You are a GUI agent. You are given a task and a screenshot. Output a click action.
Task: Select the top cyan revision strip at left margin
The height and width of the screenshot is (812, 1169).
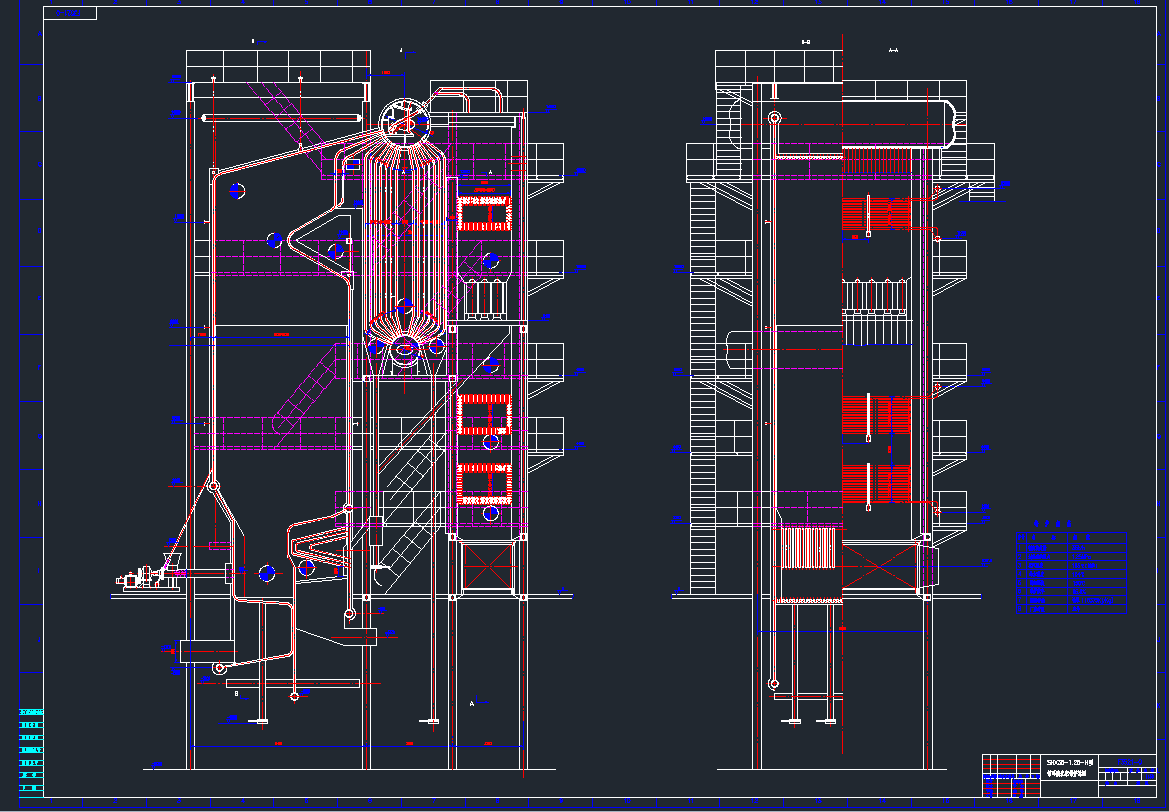pyautogui.click(x=32, y=712)
